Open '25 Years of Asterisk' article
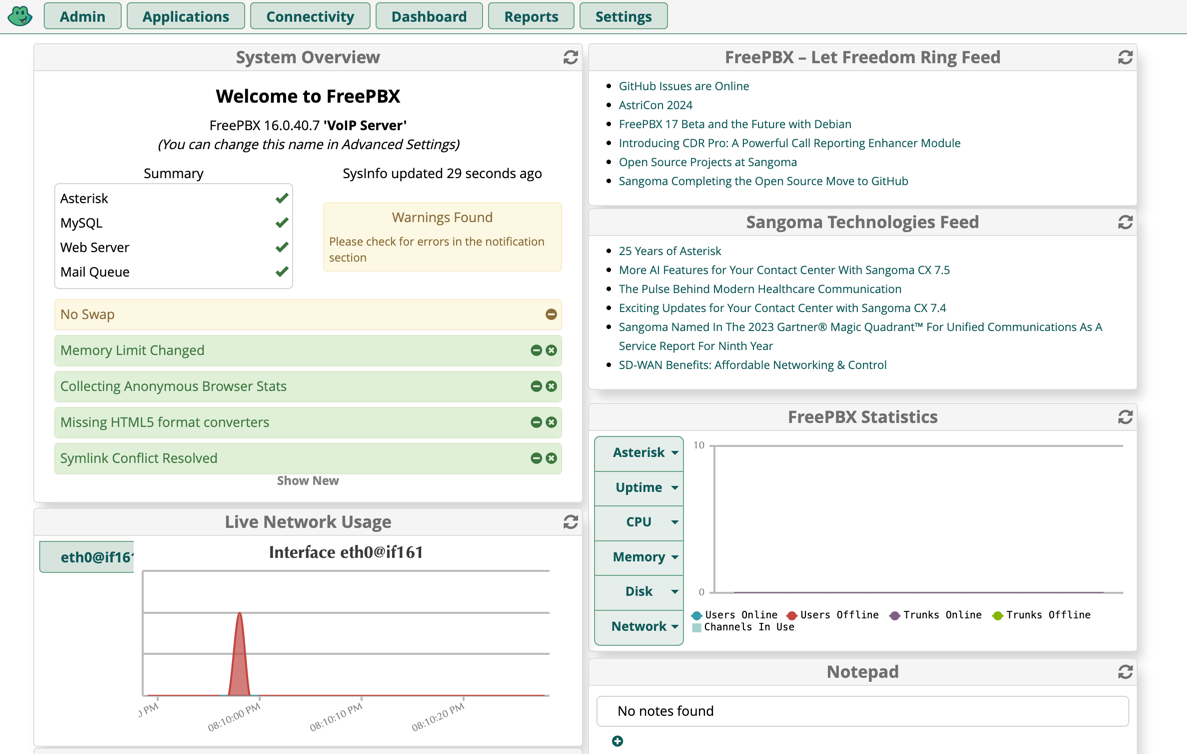Screen dimensions: 1187x754 click(x=670, y=251)
